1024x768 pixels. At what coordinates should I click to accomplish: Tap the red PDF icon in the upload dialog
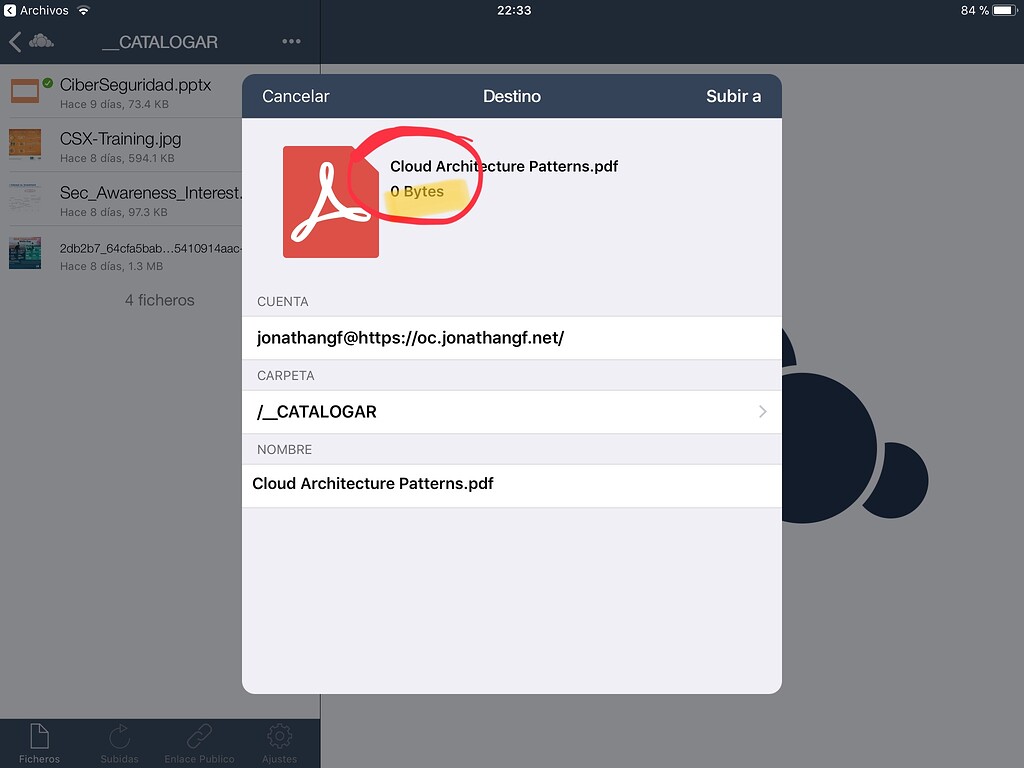330,201
